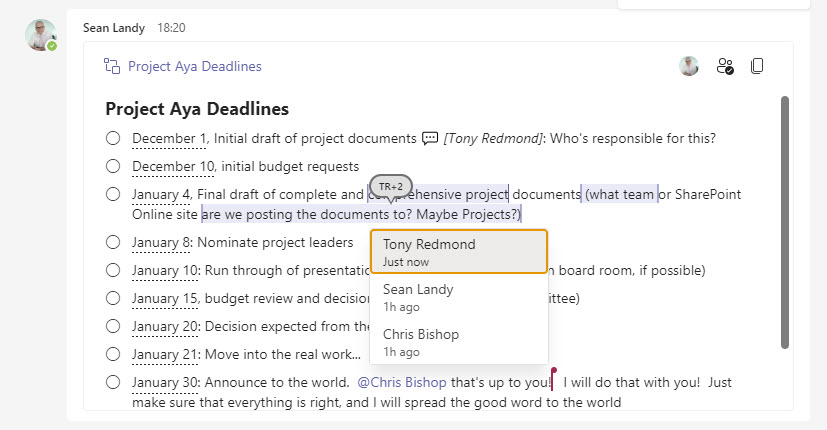
Task: Click the Loop component icon beside title link
Action: tap(112, 66)
